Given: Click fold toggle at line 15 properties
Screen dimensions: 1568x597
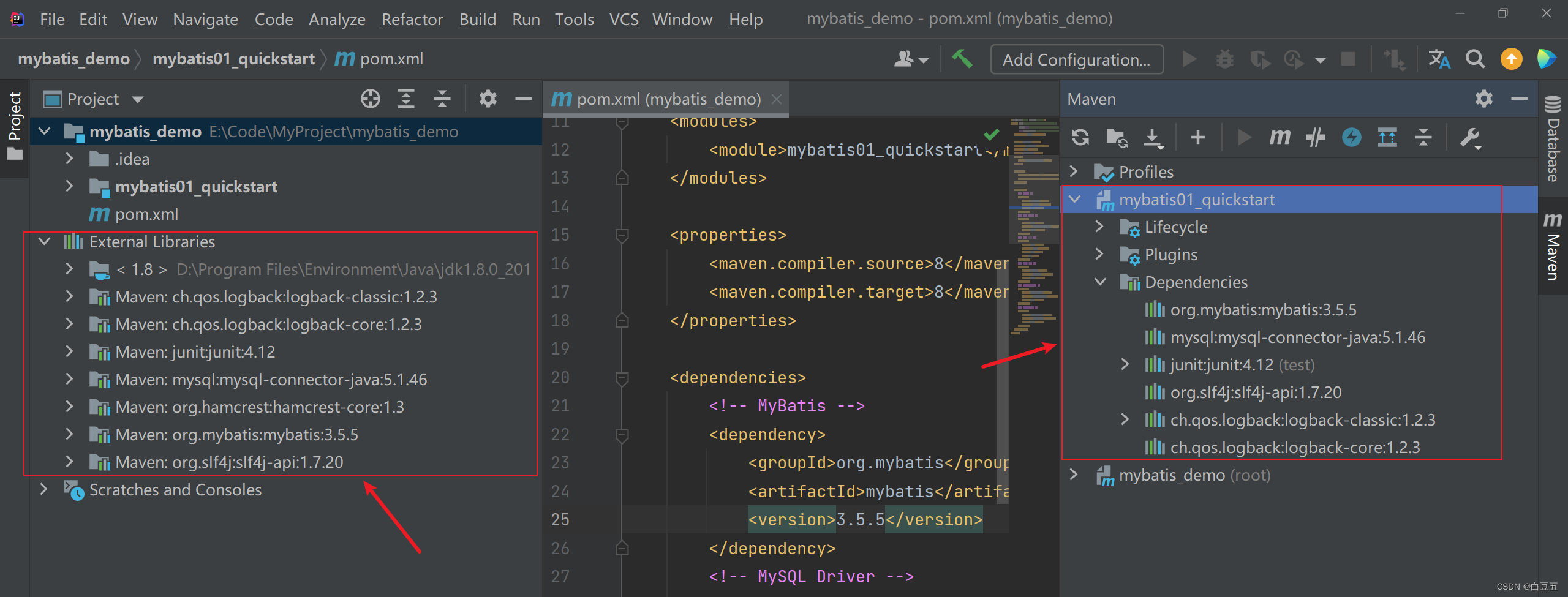Looking at the screenshot, I should [x=622, y=235].
